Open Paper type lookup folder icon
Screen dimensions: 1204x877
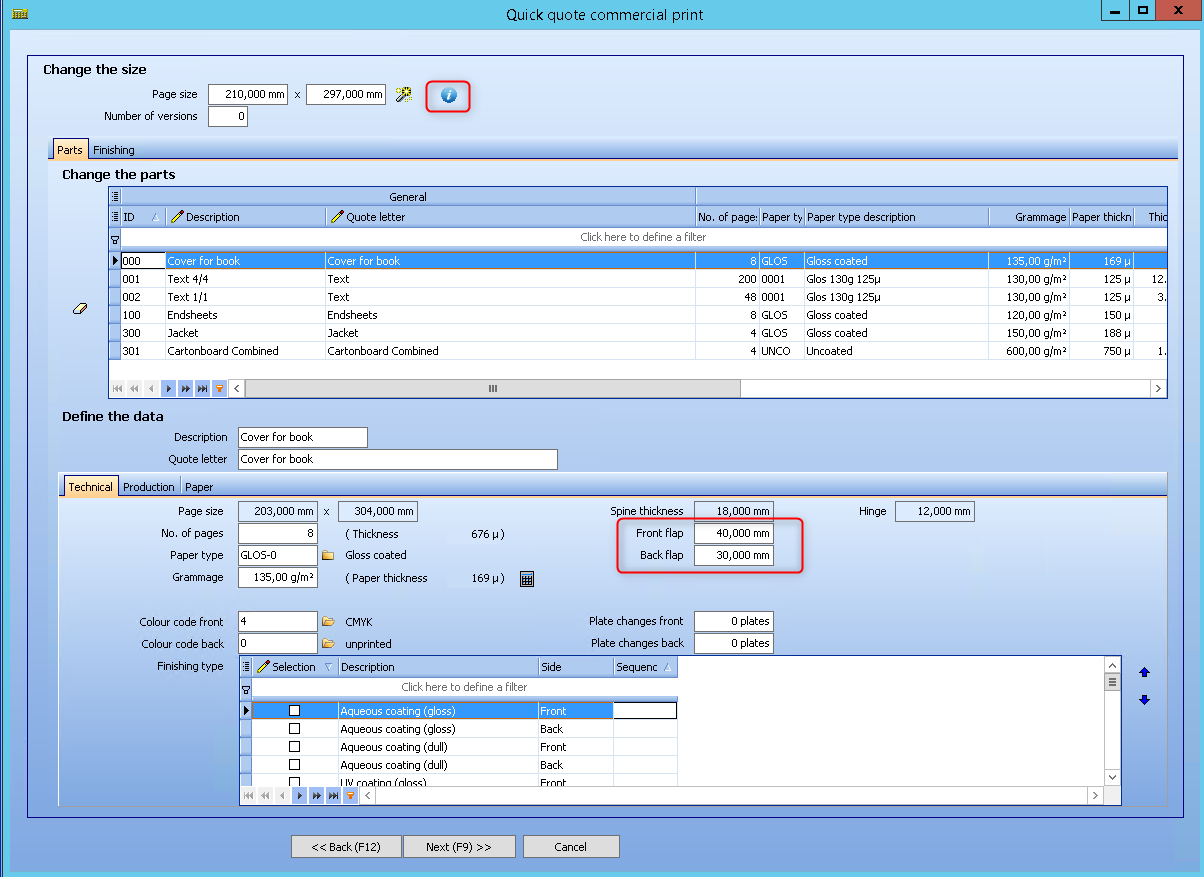tap(327, 555)
